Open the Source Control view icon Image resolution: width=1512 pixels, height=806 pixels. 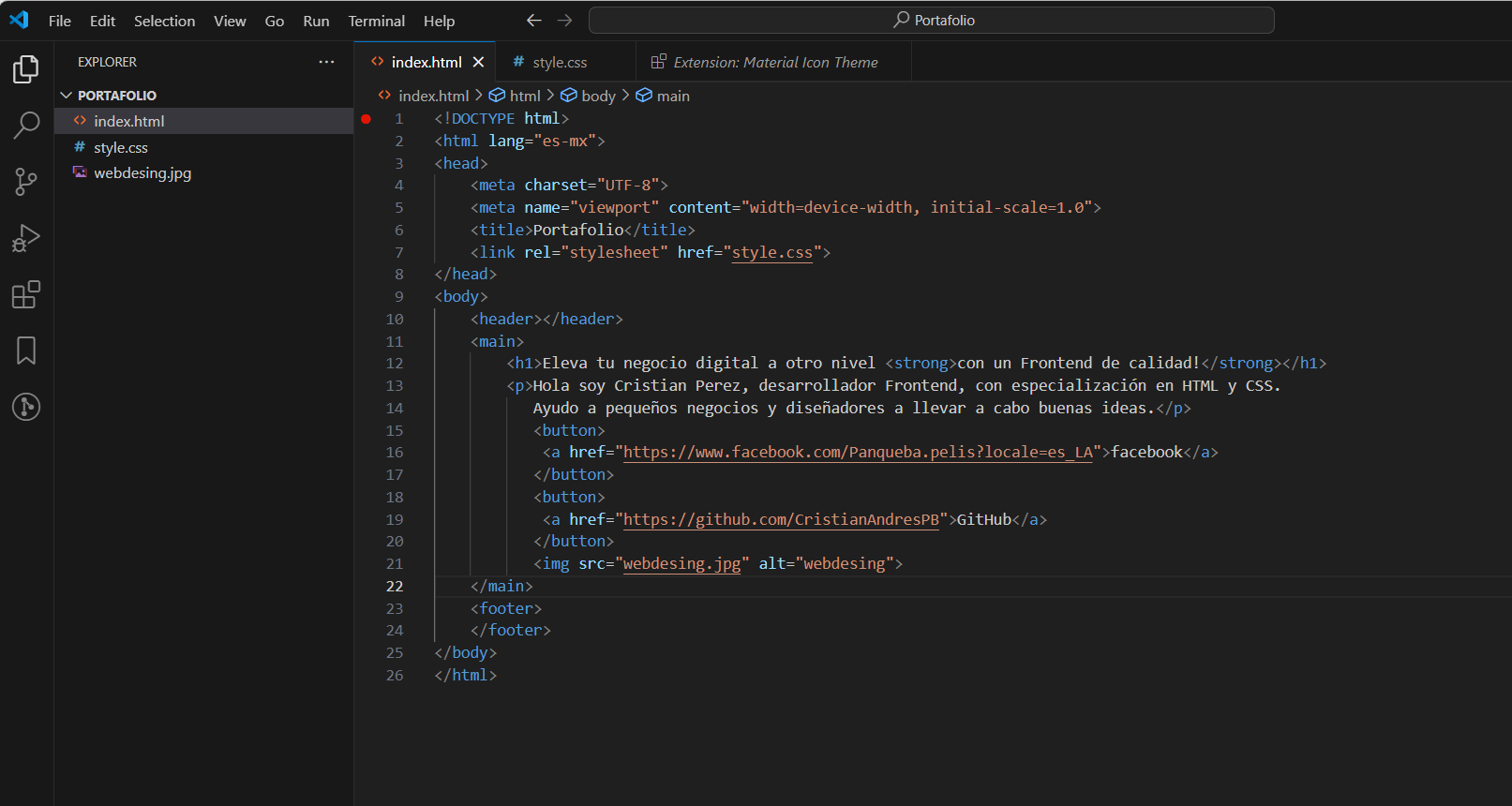pos(26,182)
